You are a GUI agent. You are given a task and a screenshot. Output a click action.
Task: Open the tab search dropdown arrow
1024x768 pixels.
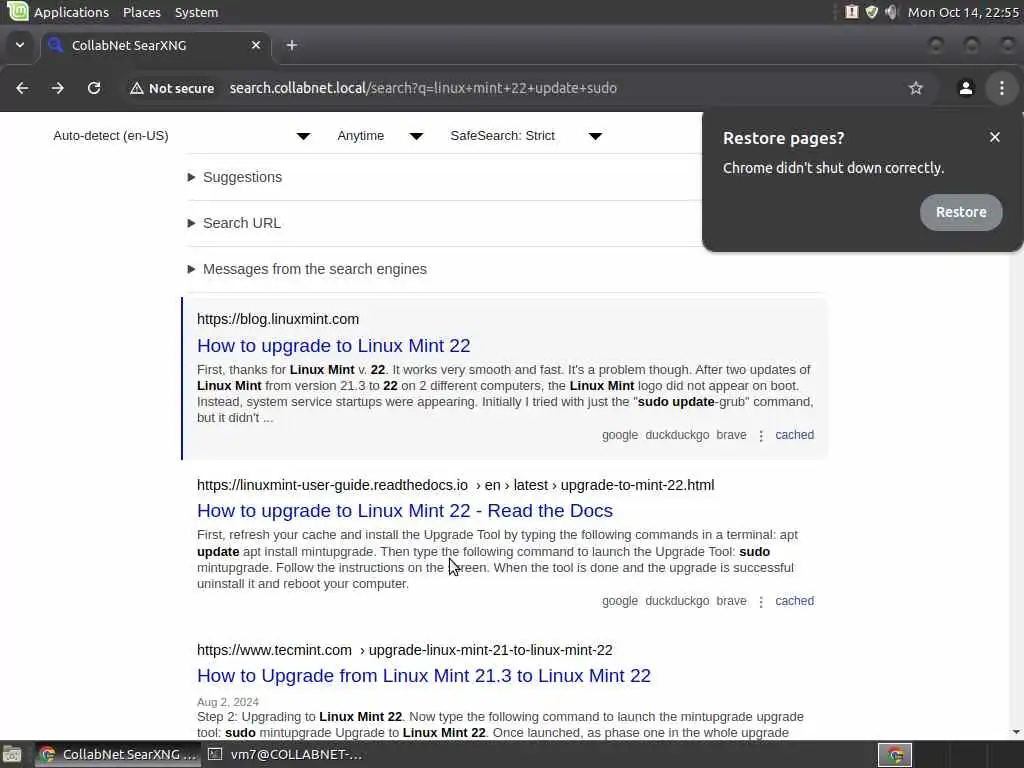[20, 45]
